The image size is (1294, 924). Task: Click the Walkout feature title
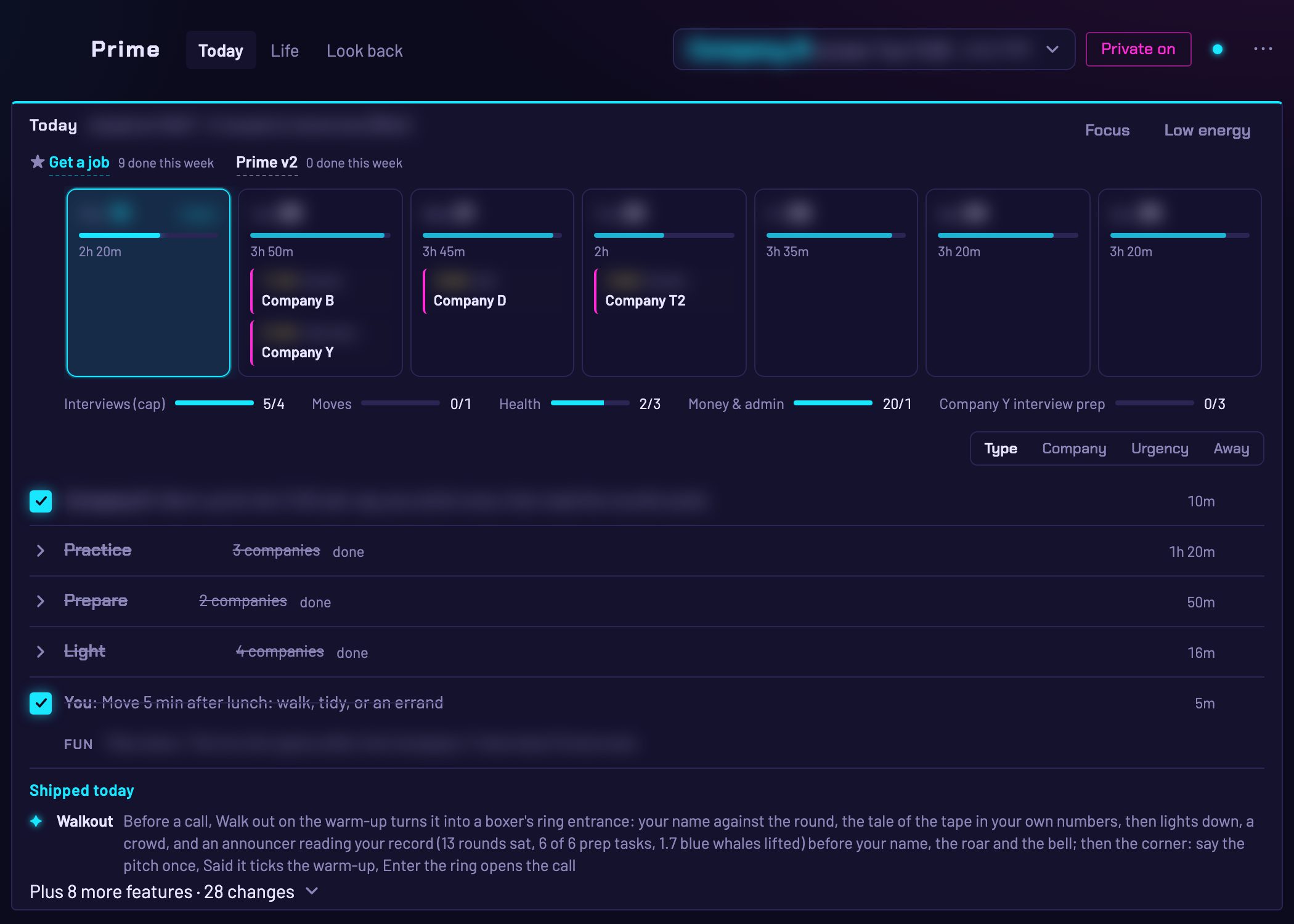85,821
